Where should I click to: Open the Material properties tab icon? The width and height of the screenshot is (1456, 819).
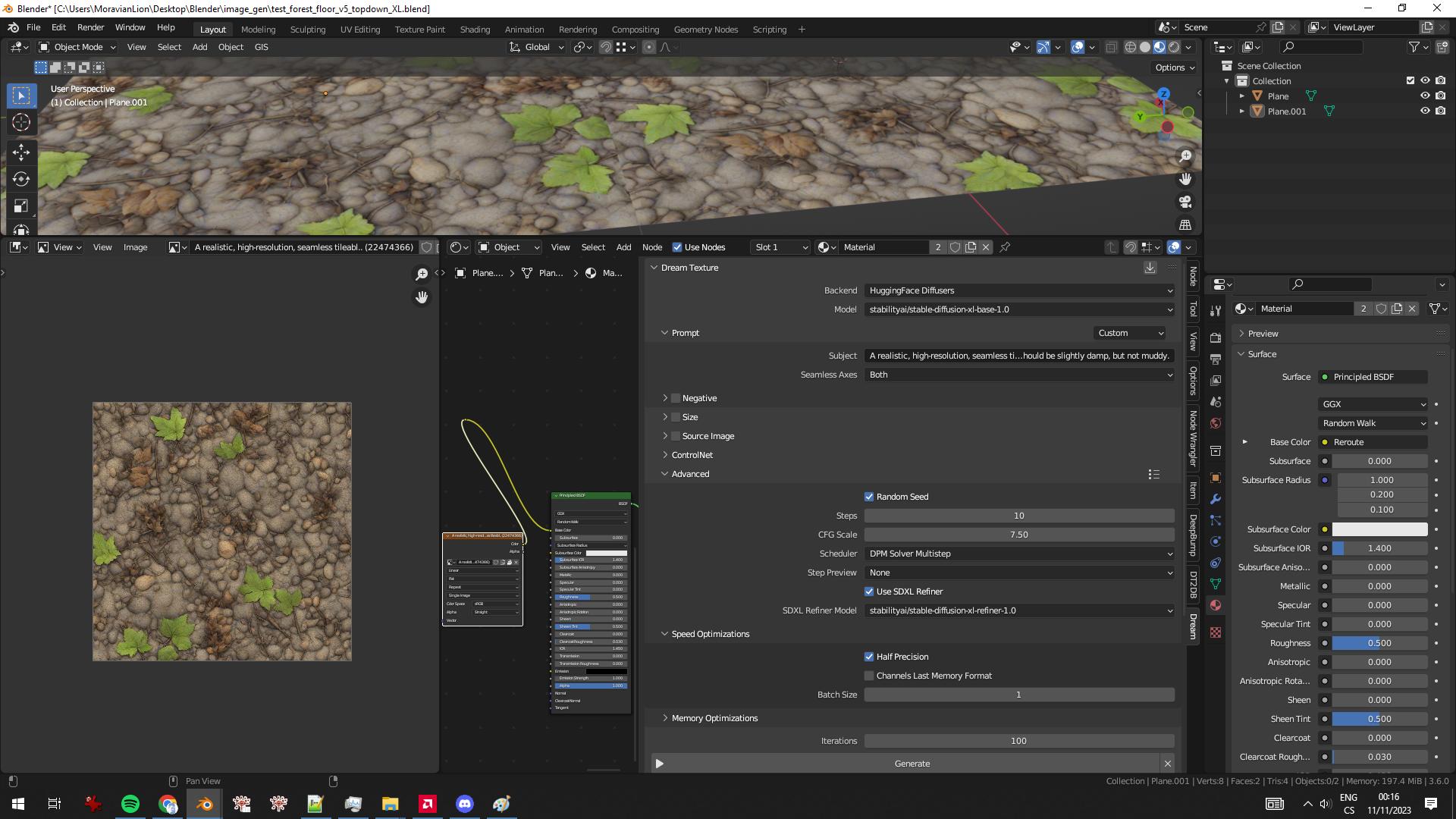point(1216,605)
